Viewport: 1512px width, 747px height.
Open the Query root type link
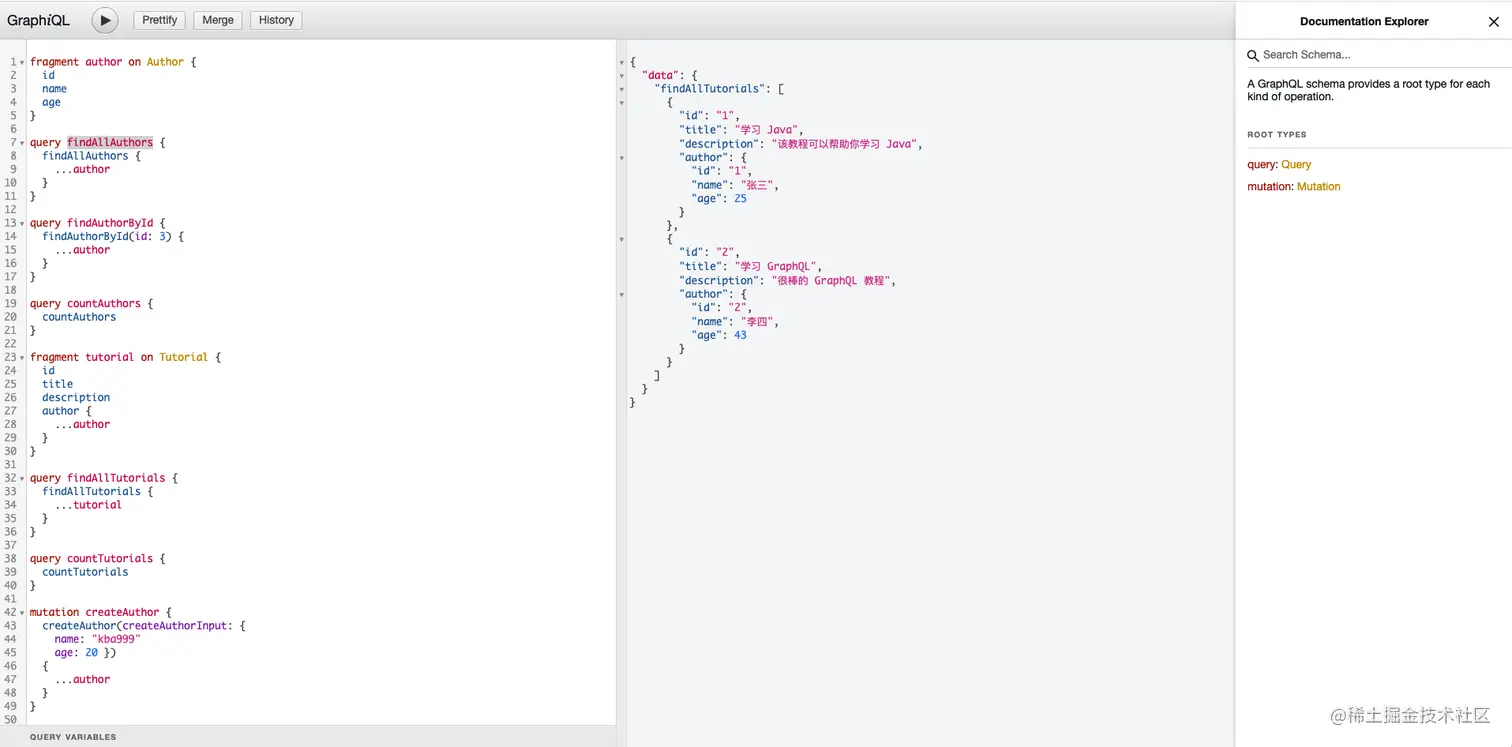coord(1296,164)
